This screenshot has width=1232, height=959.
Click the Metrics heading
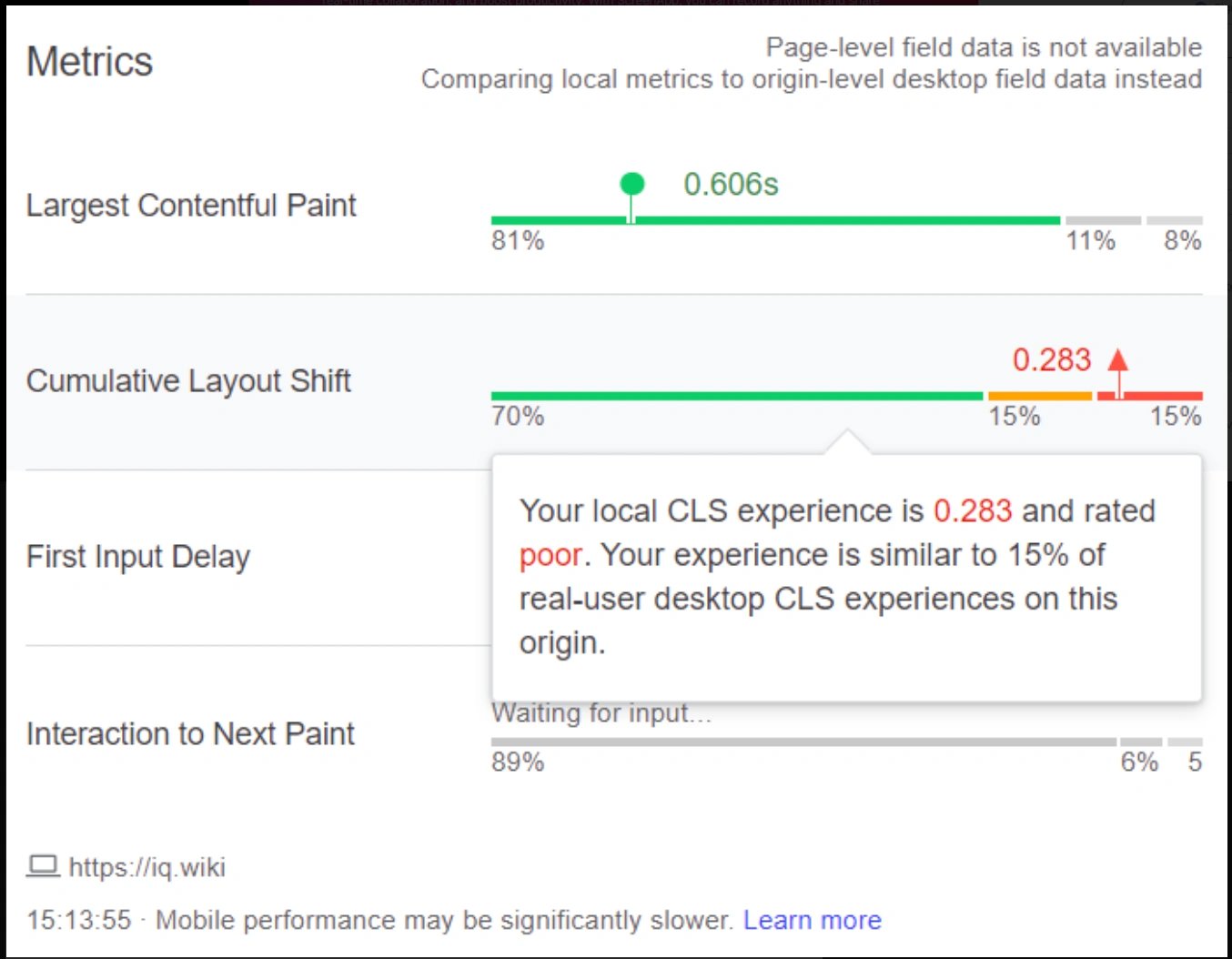pyautogui.click(x=89, y=62)
